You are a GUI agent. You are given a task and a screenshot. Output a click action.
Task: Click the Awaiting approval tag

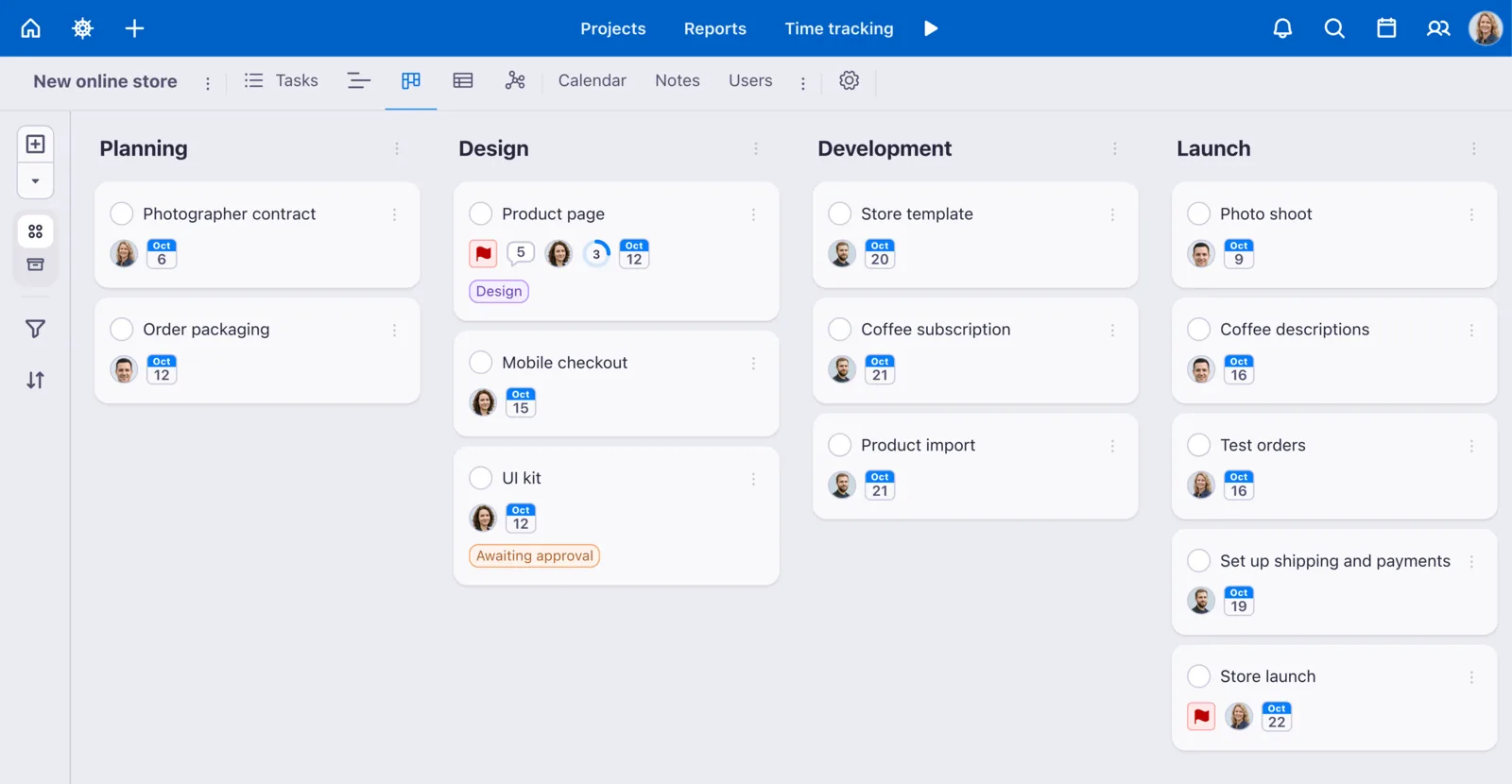[535, 555]
